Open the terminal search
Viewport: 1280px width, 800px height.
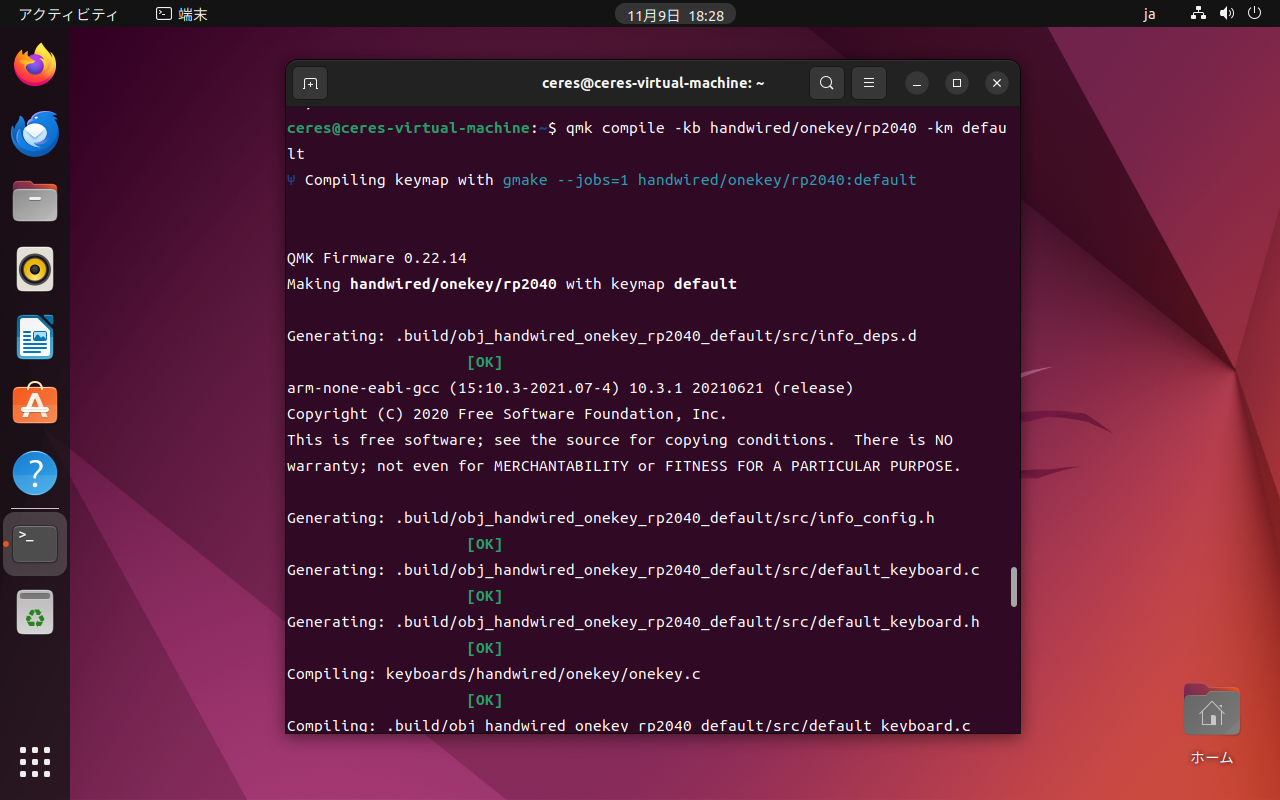[827, 83]
